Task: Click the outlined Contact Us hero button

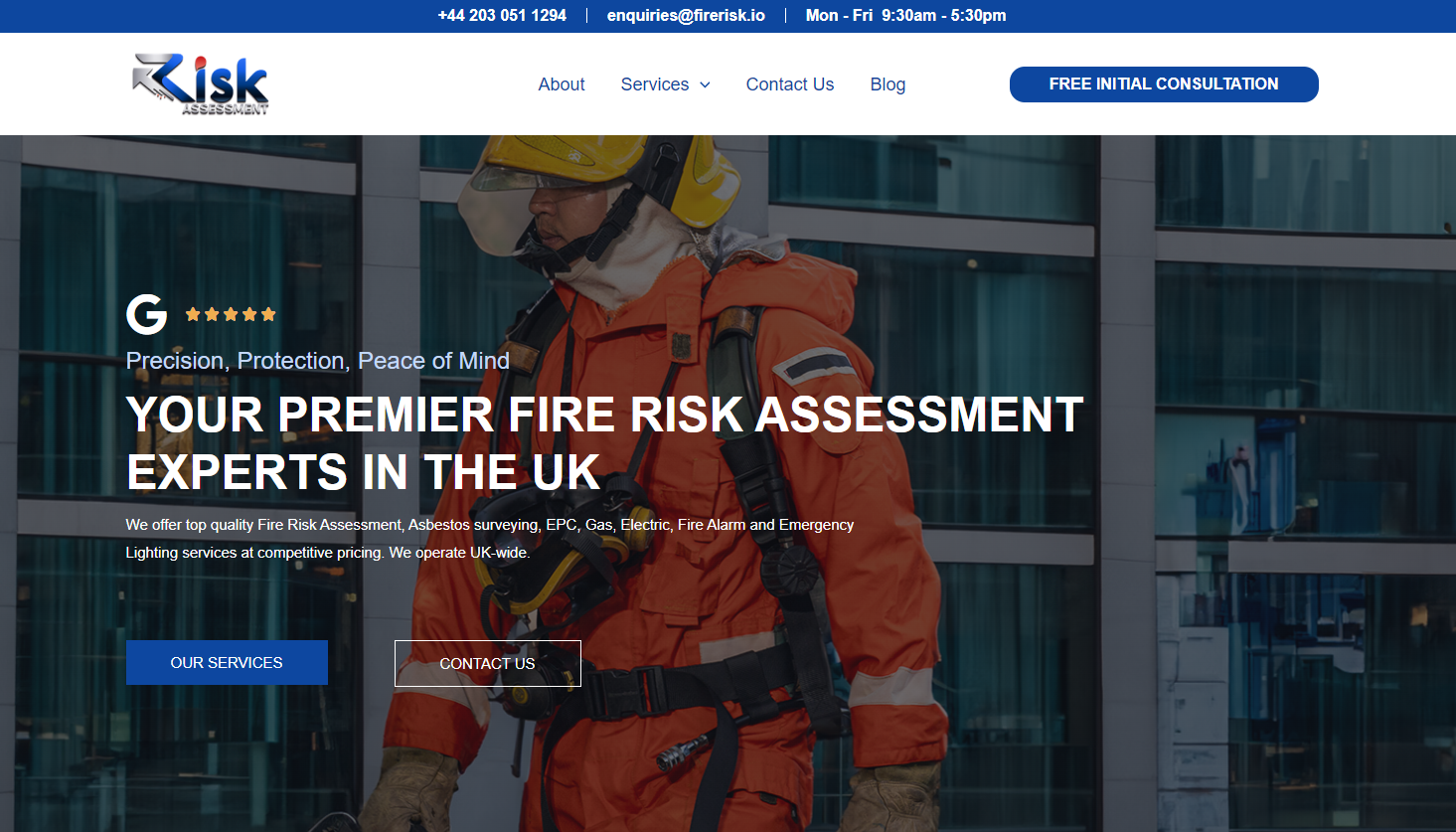Action: coord(487,663)
